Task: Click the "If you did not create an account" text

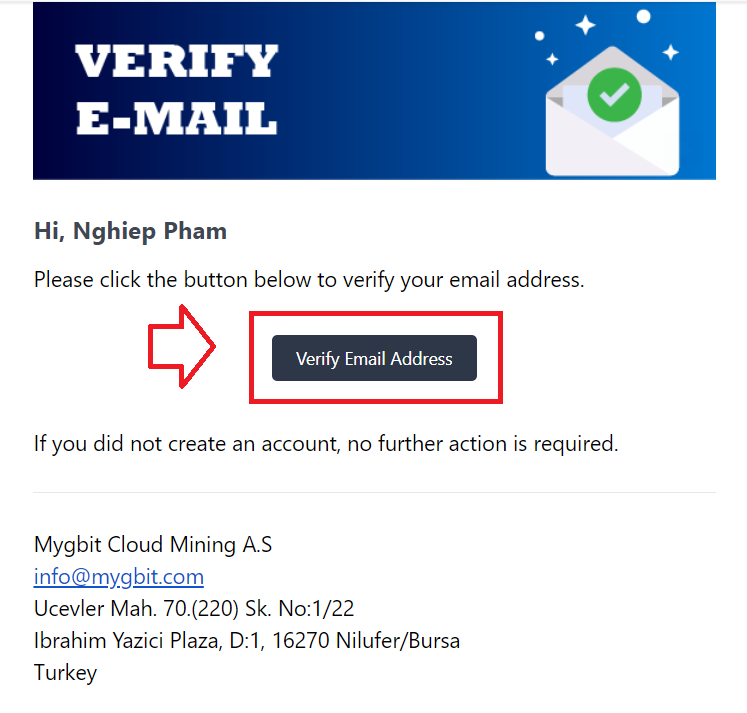Action: (x=326, y=444)
